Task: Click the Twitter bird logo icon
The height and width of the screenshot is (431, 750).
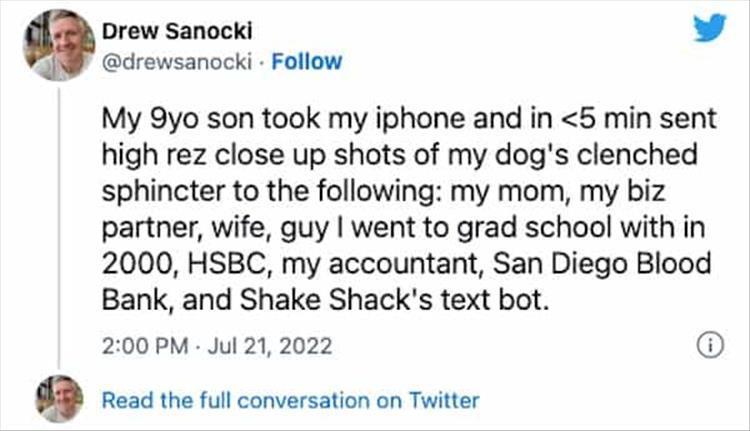Action: (x=709, y=29)
